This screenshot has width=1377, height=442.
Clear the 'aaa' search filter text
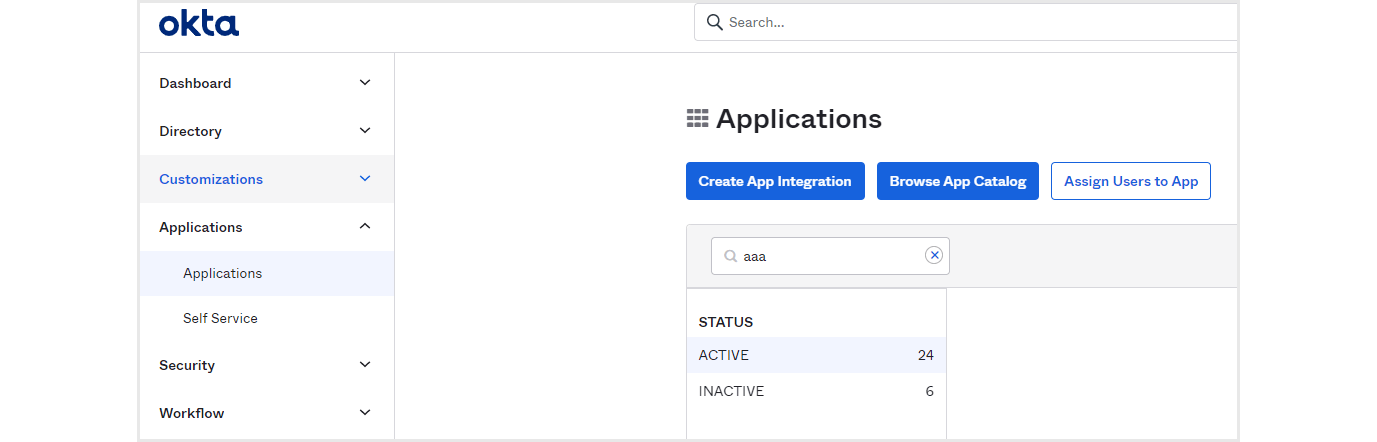pyautogui.click(x=934, y=256)
